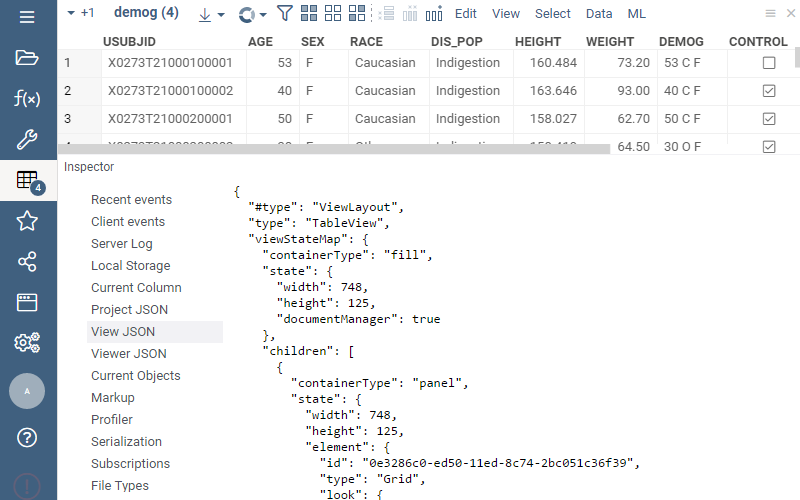This screenshot has height=500, width=800.
Task: Open the Functions f(x) sidebar icon
Action: click(x=27, y=98)
